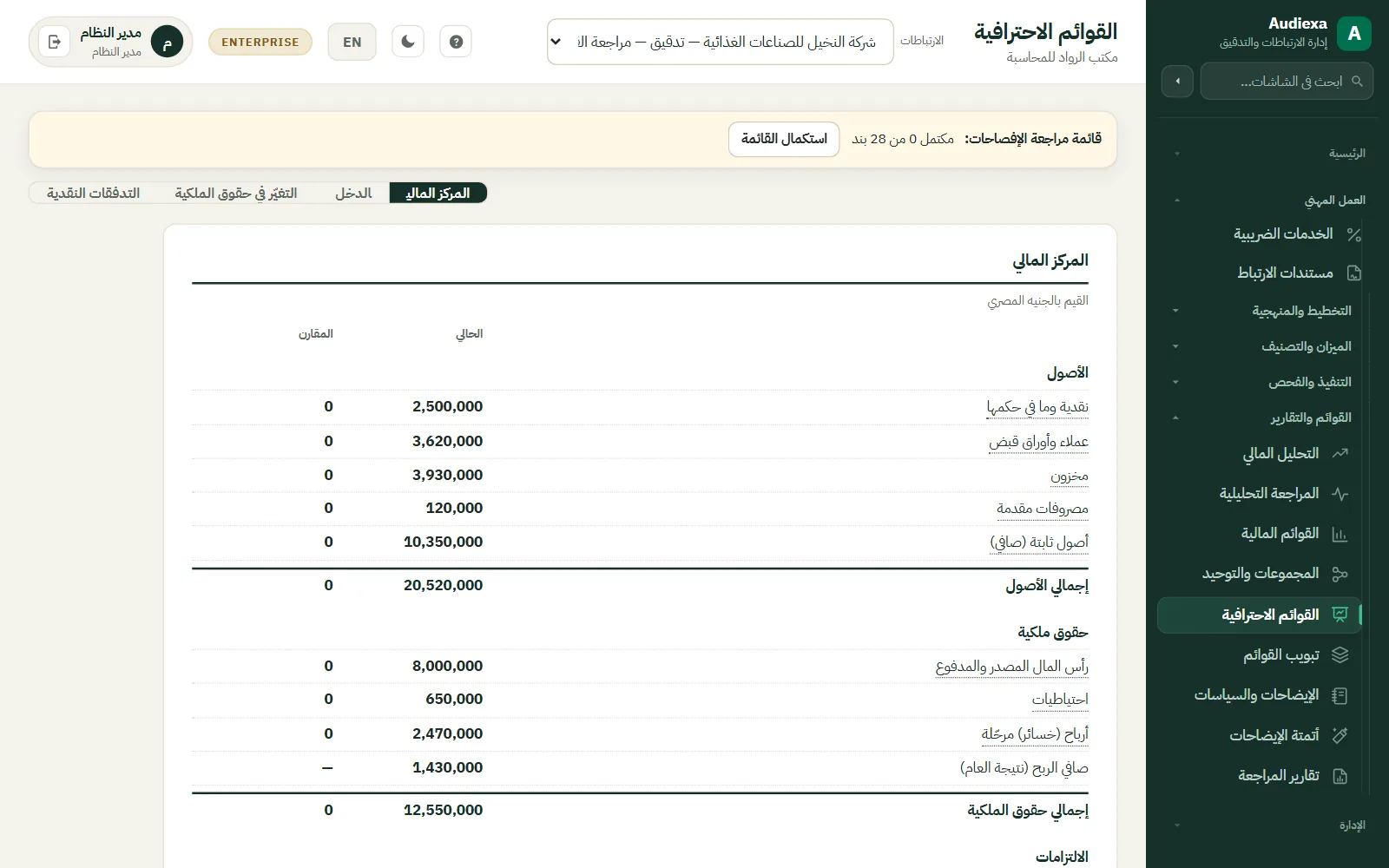This screenshot has height=868, width=1389.
Task: Open the التغيّر في حقوق الملكية tab
Action: tap(236, 193)
